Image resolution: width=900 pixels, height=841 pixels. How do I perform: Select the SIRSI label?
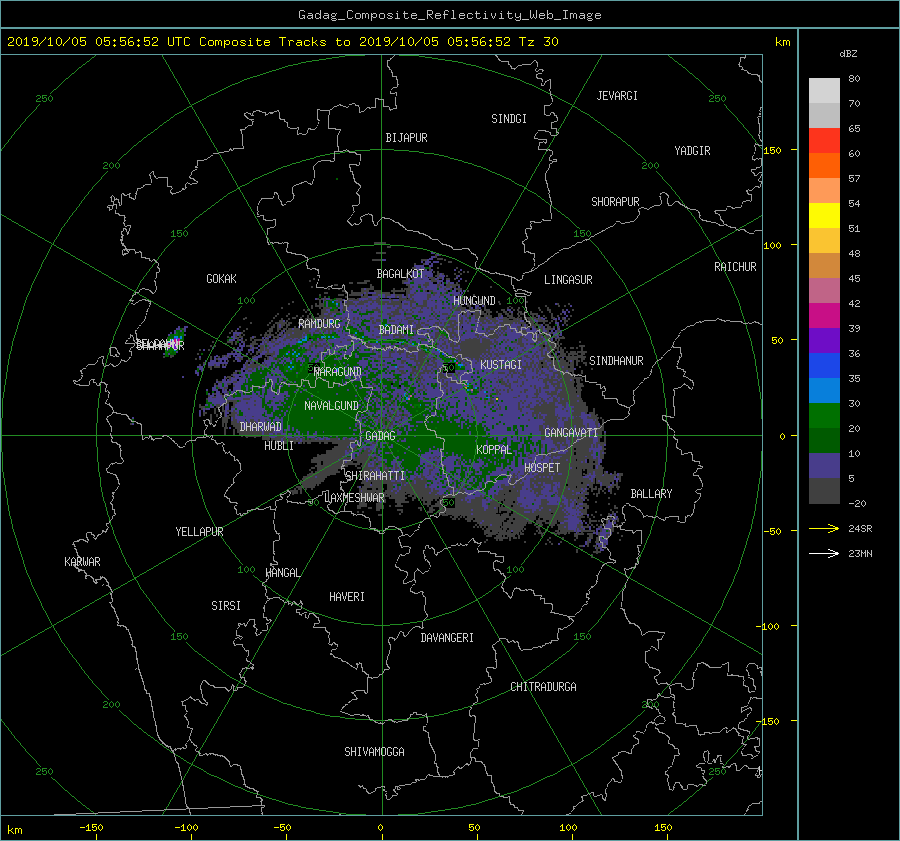point(226,606)
